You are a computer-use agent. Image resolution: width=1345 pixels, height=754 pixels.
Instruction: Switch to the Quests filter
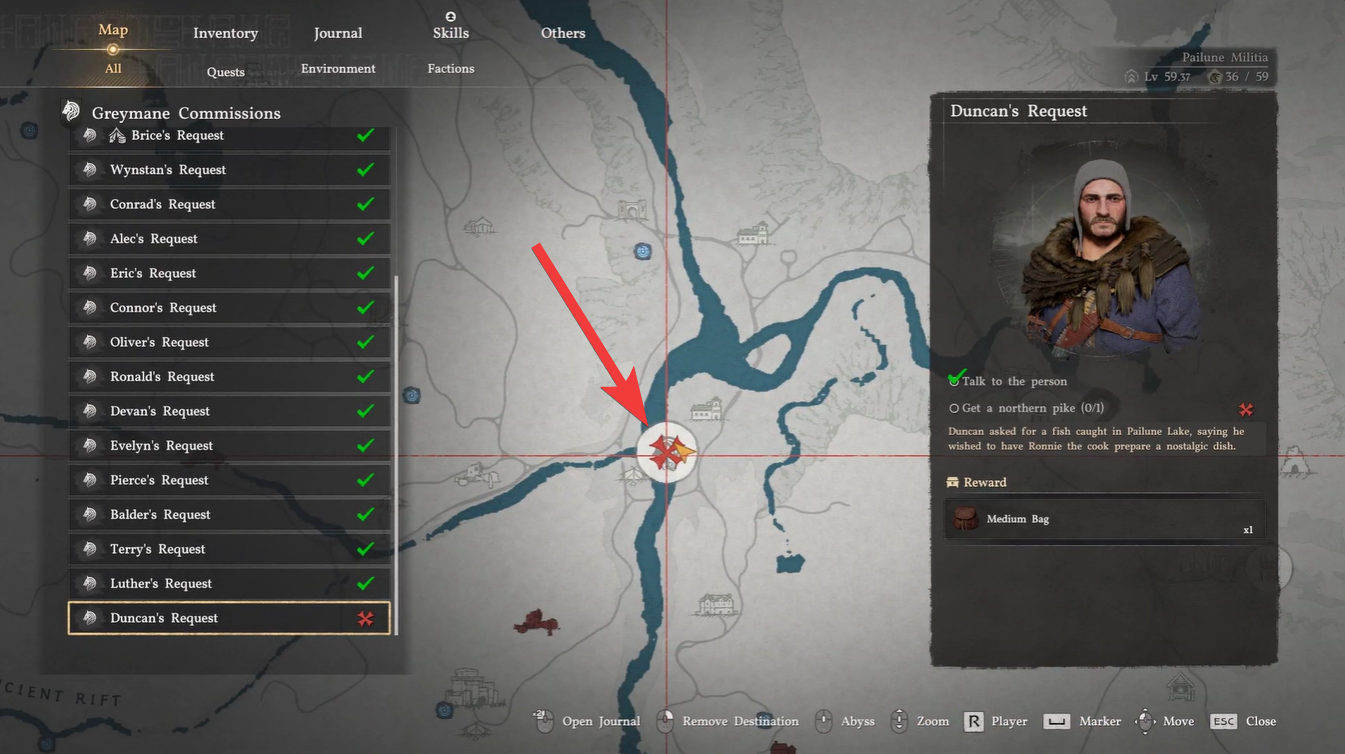226,71
